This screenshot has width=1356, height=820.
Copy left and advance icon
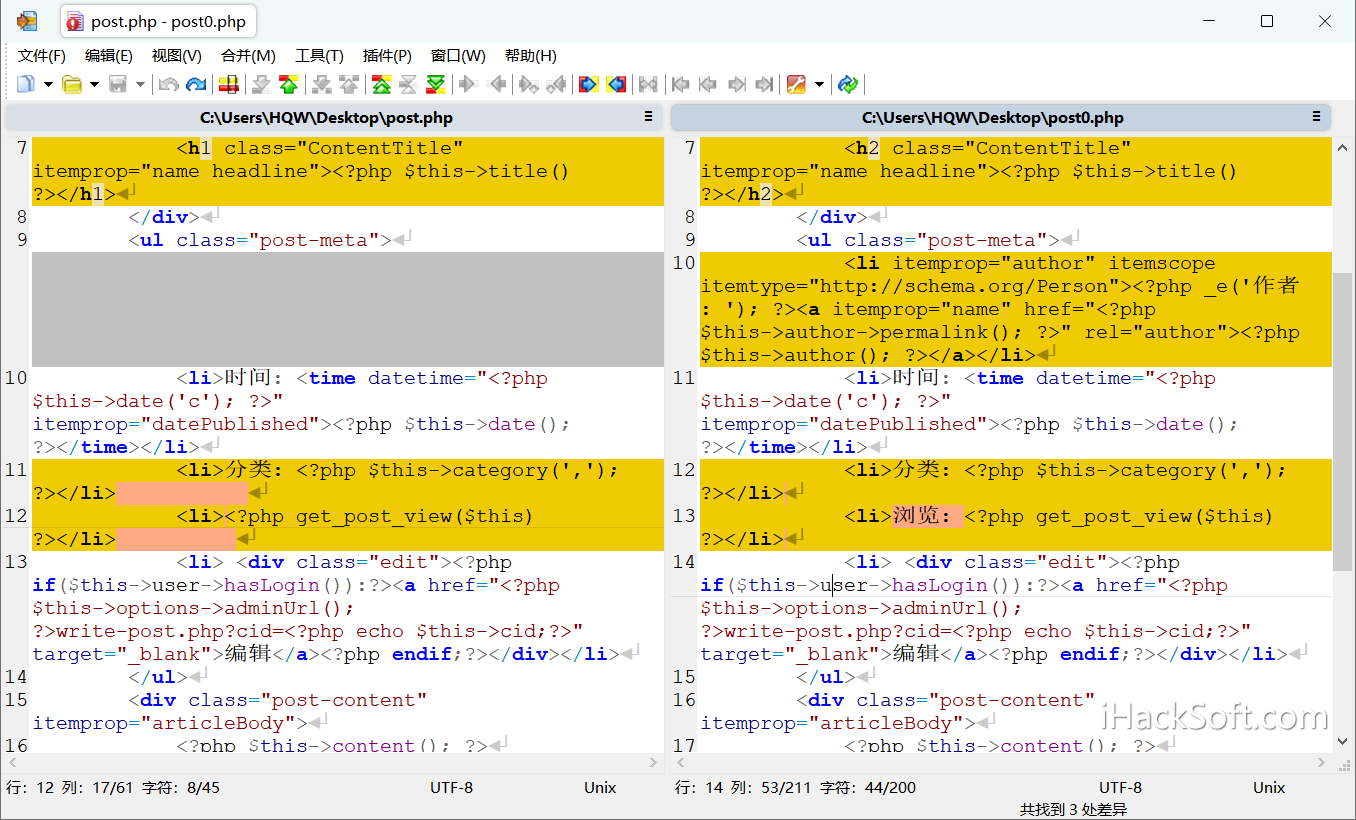coord(557,84)
